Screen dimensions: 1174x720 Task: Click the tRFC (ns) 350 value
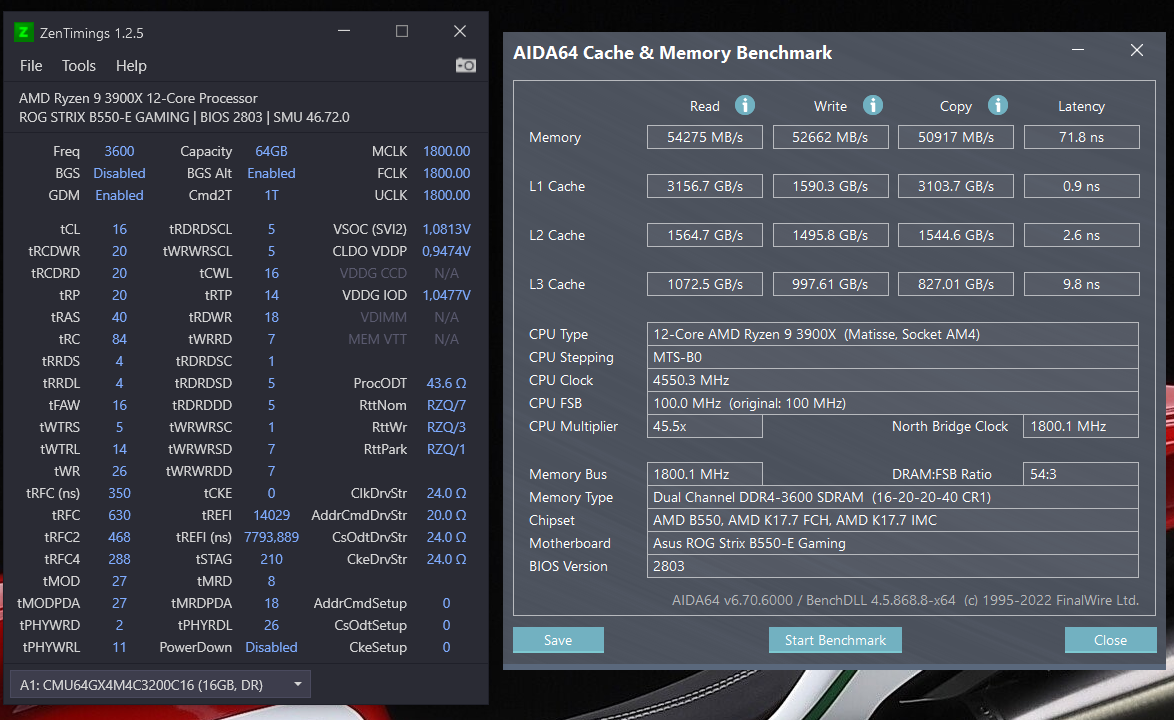(x=119, y=493)
